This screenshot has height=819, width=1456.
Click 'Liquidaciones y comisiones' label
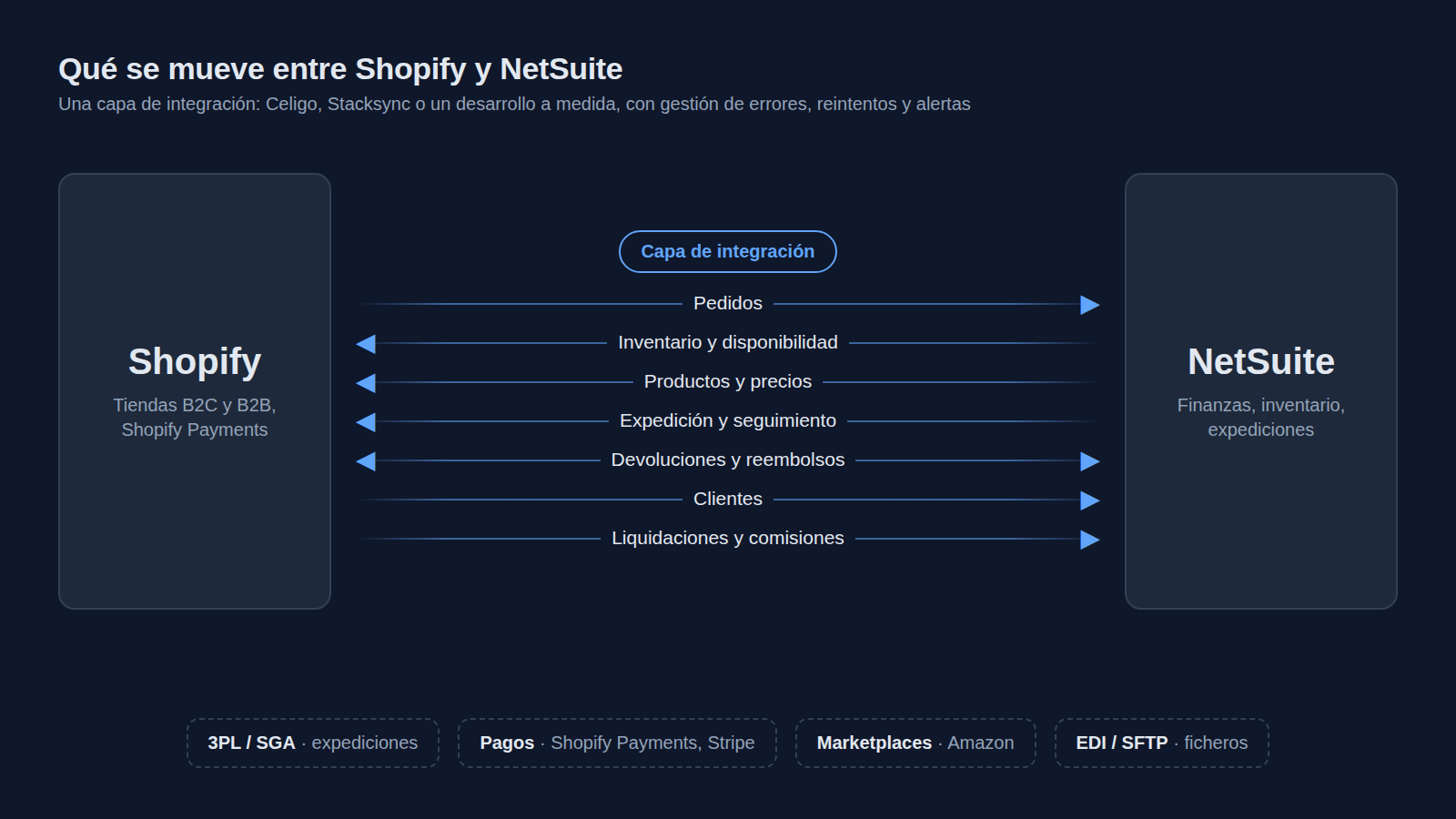tap(728, 538)
